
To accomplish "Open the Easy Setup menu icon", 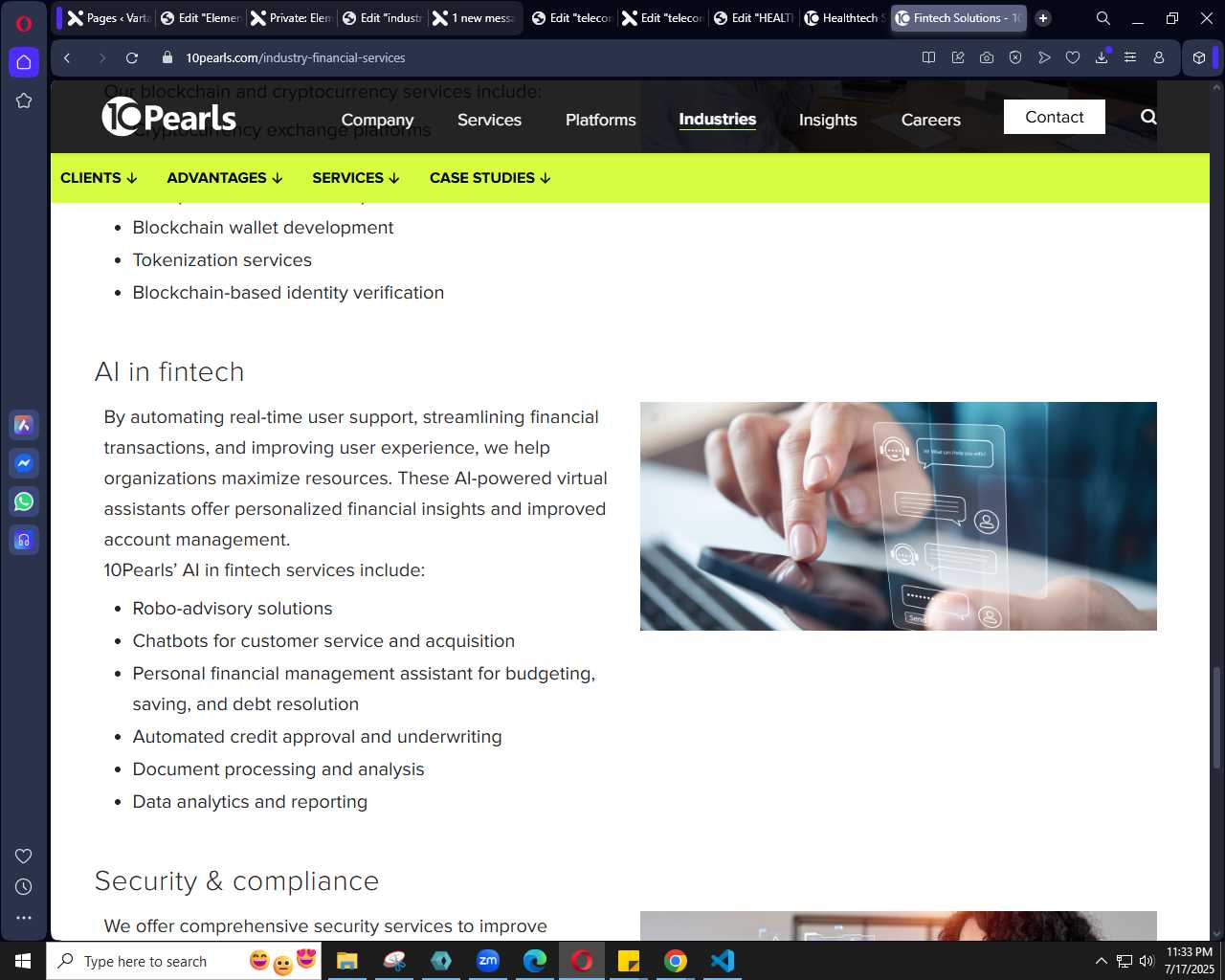I will 1130,57.
